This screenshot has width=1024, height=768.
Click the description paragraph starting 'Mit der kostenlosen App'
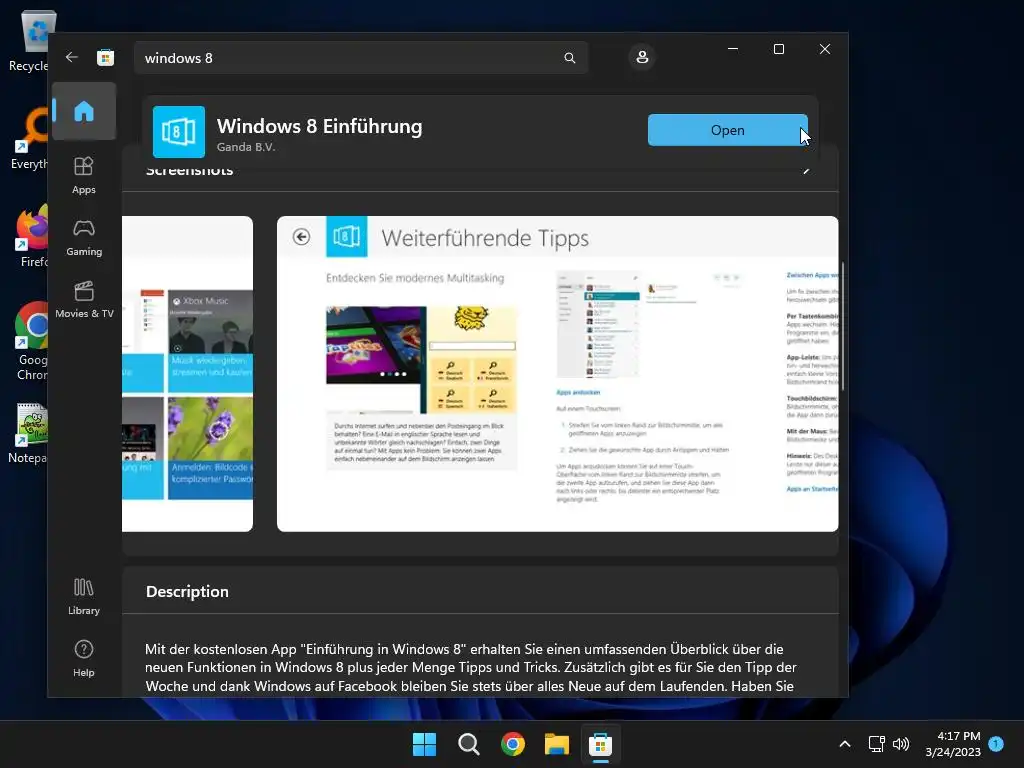470,667
